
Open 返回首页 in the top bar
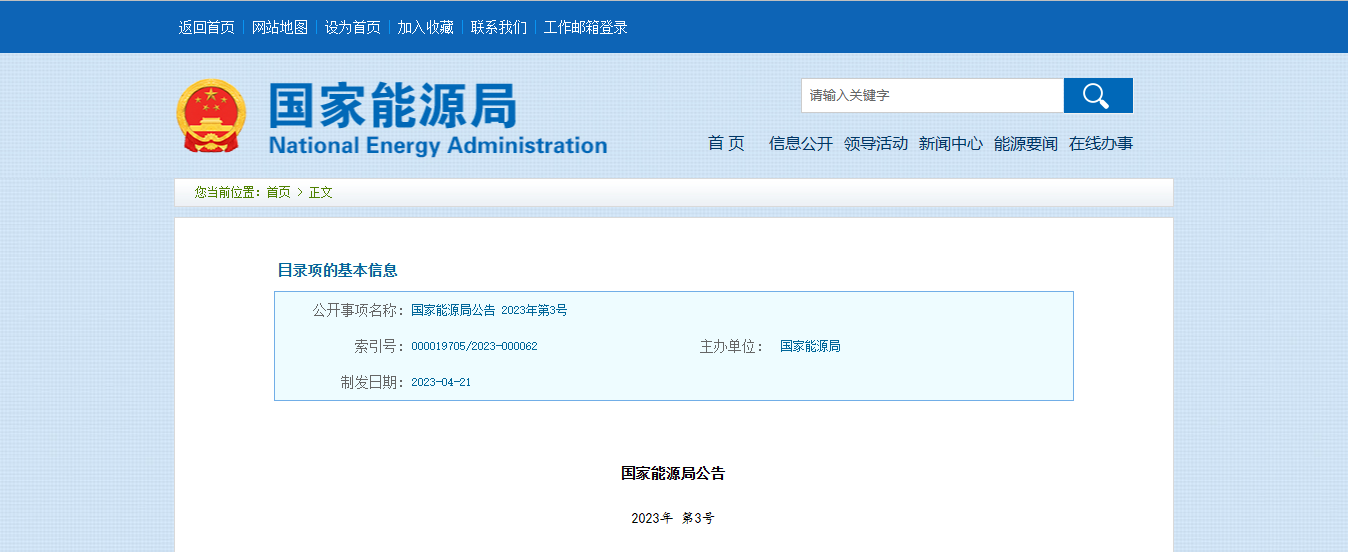[206, 28]
